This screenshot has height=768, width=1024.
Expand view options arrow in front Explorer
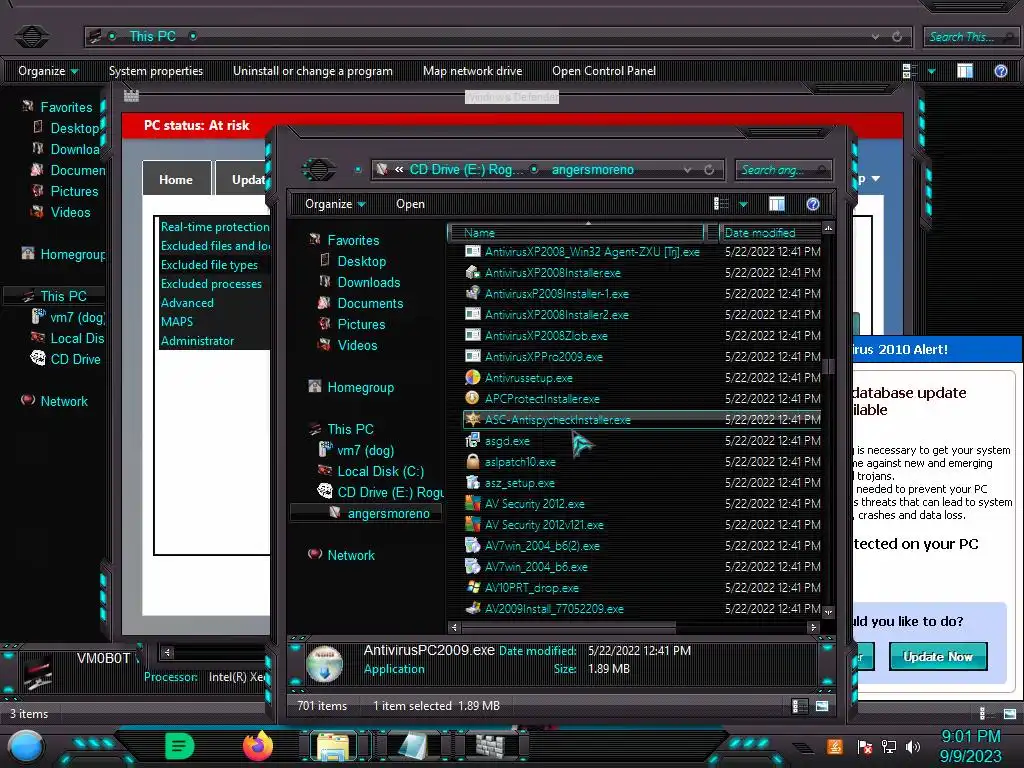pos(743,204)
